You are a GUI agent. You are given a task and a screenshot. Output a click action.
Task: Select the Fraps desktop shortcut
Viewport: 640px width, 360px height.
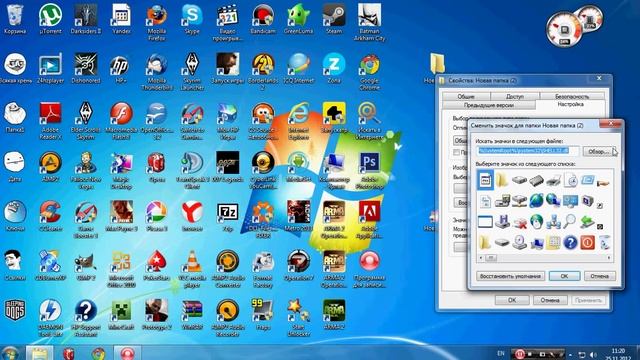(263, 315)
